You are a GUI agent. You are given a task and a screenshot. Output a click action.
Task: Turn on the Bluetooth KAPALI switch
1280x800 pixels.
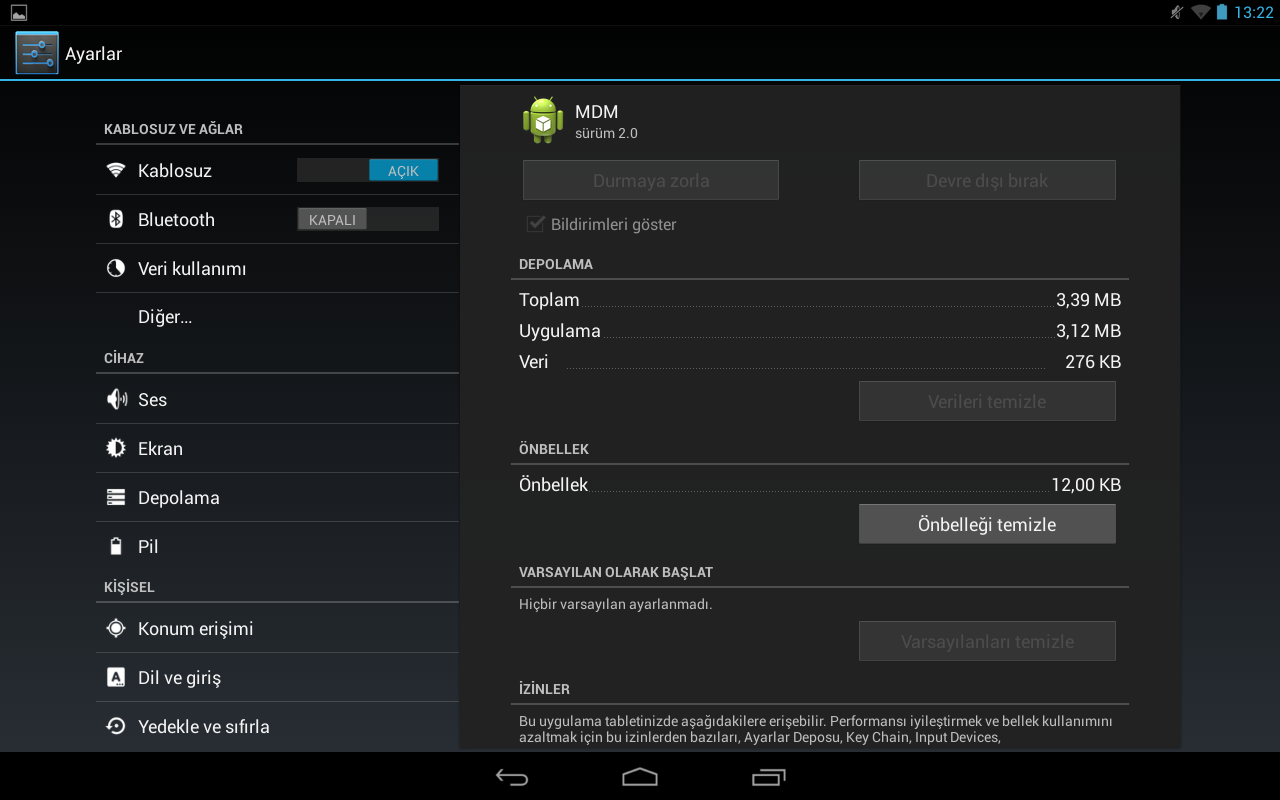pyautogui.click(x=368, y=219)
